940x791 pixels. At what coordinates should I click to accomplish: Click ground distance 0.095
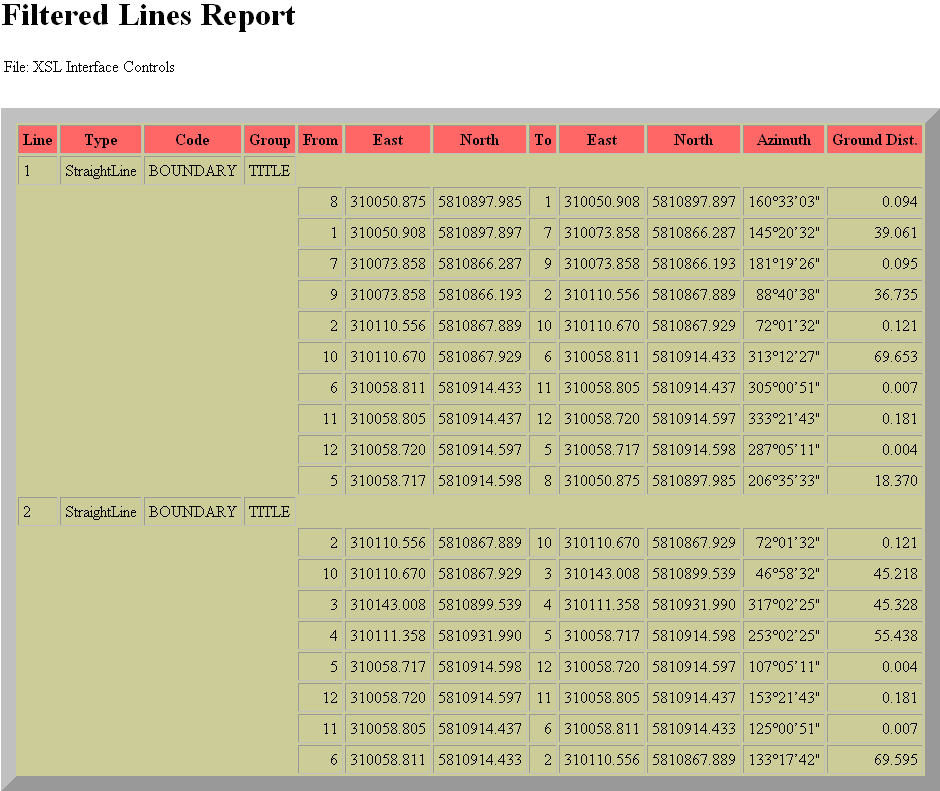(875, 264)
